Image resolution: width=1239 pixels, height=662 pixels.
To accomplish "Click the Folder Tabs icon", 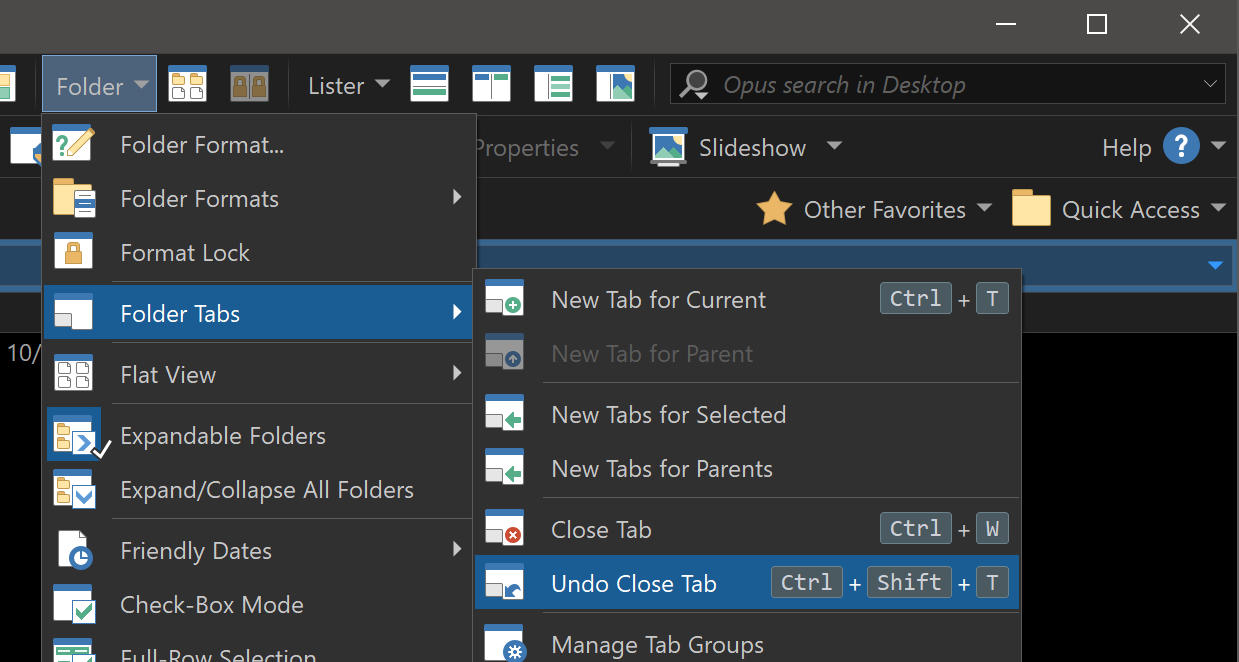I will [73, 312].
